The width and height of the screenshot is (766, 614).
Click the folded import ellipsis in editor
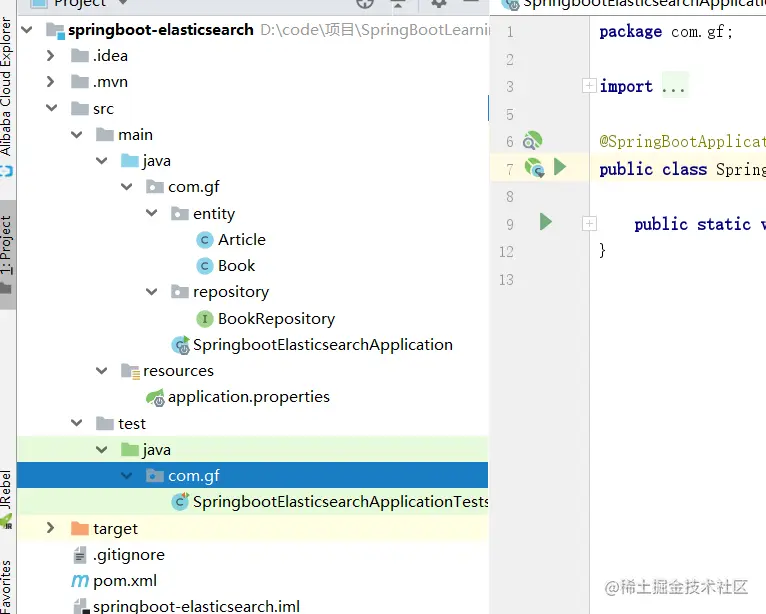point(674,86)
